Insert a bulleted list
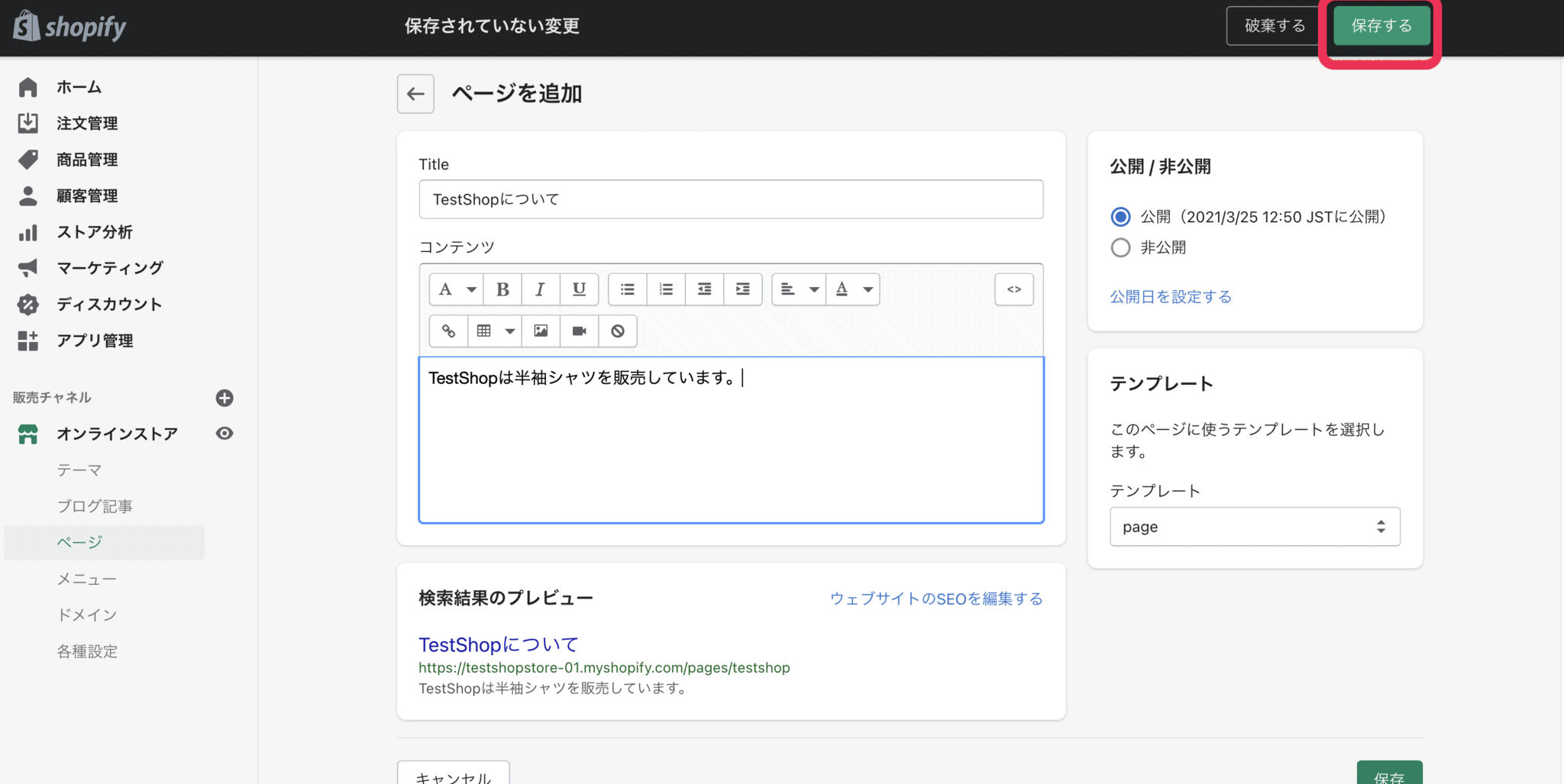The width and height of the screenshot is (1564, 784). click(627, 289)
